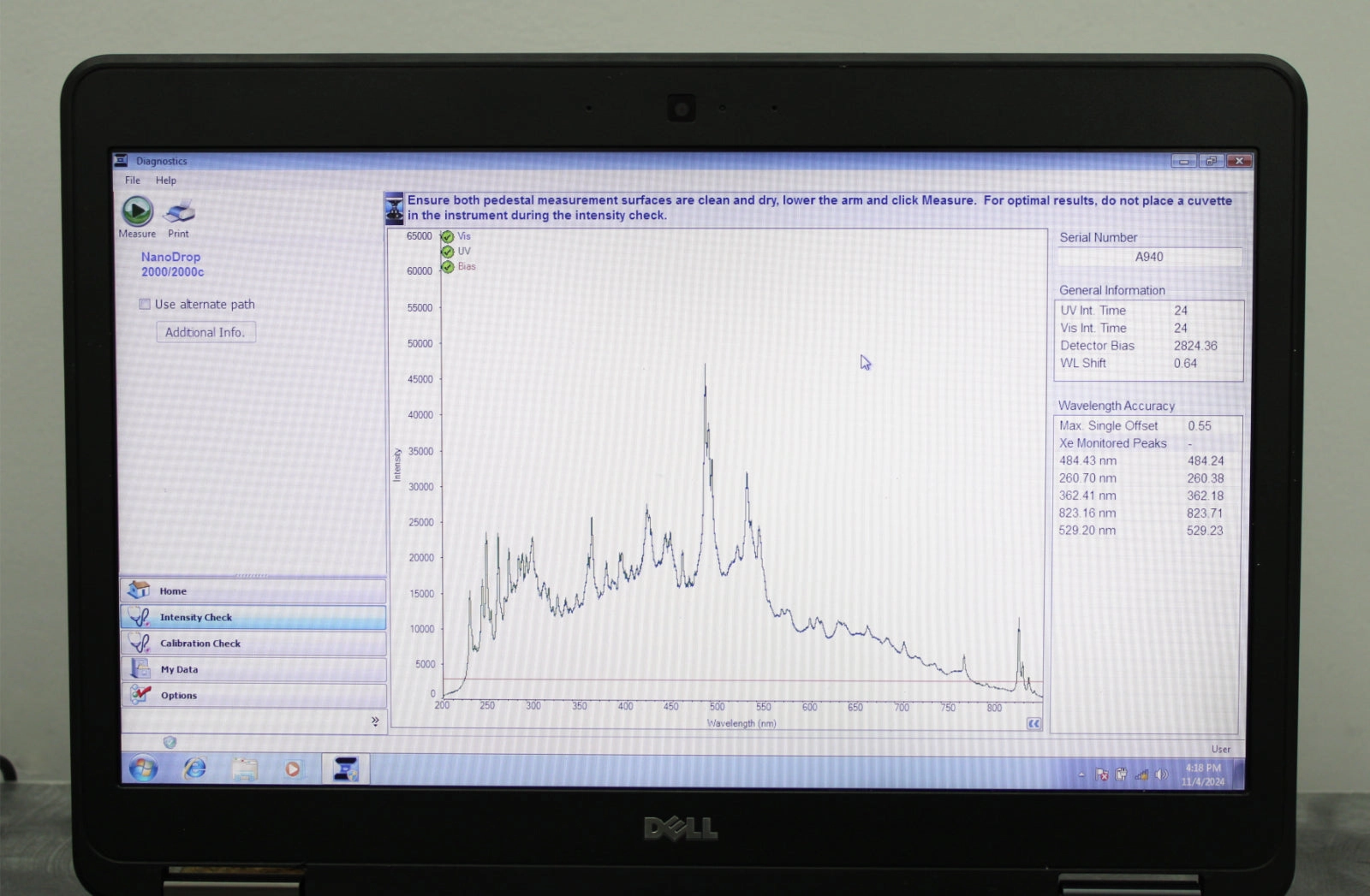The height and width of the screenshot is (896, 1370).
Task: Expand navigation pane options chevron
Action: [375, 721]
